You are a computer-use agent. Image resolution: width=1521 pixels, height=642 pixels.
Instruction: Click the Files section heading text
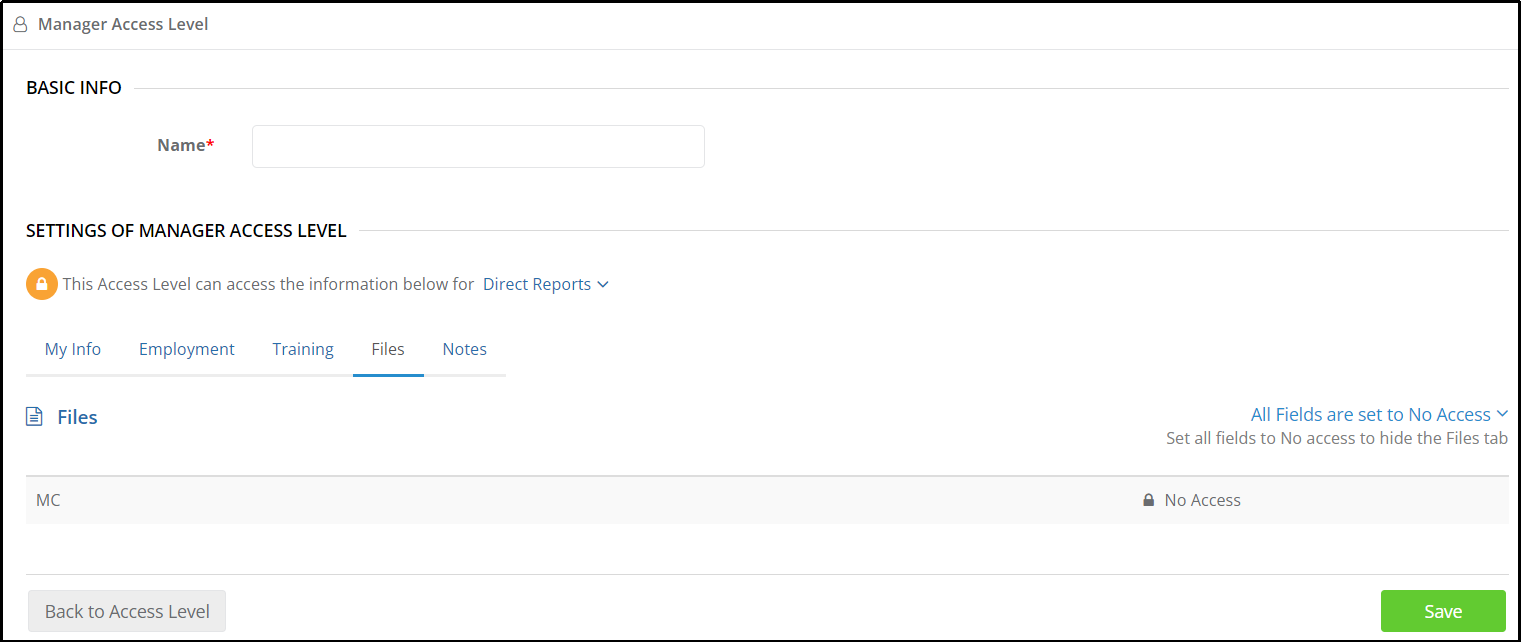(77, 417)
